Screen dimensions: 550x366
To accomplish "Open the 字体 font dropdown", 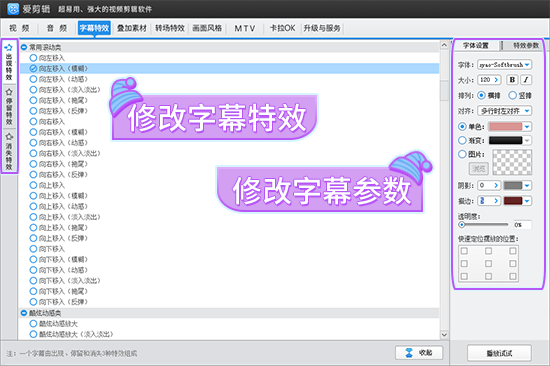I will pos(505,65).
